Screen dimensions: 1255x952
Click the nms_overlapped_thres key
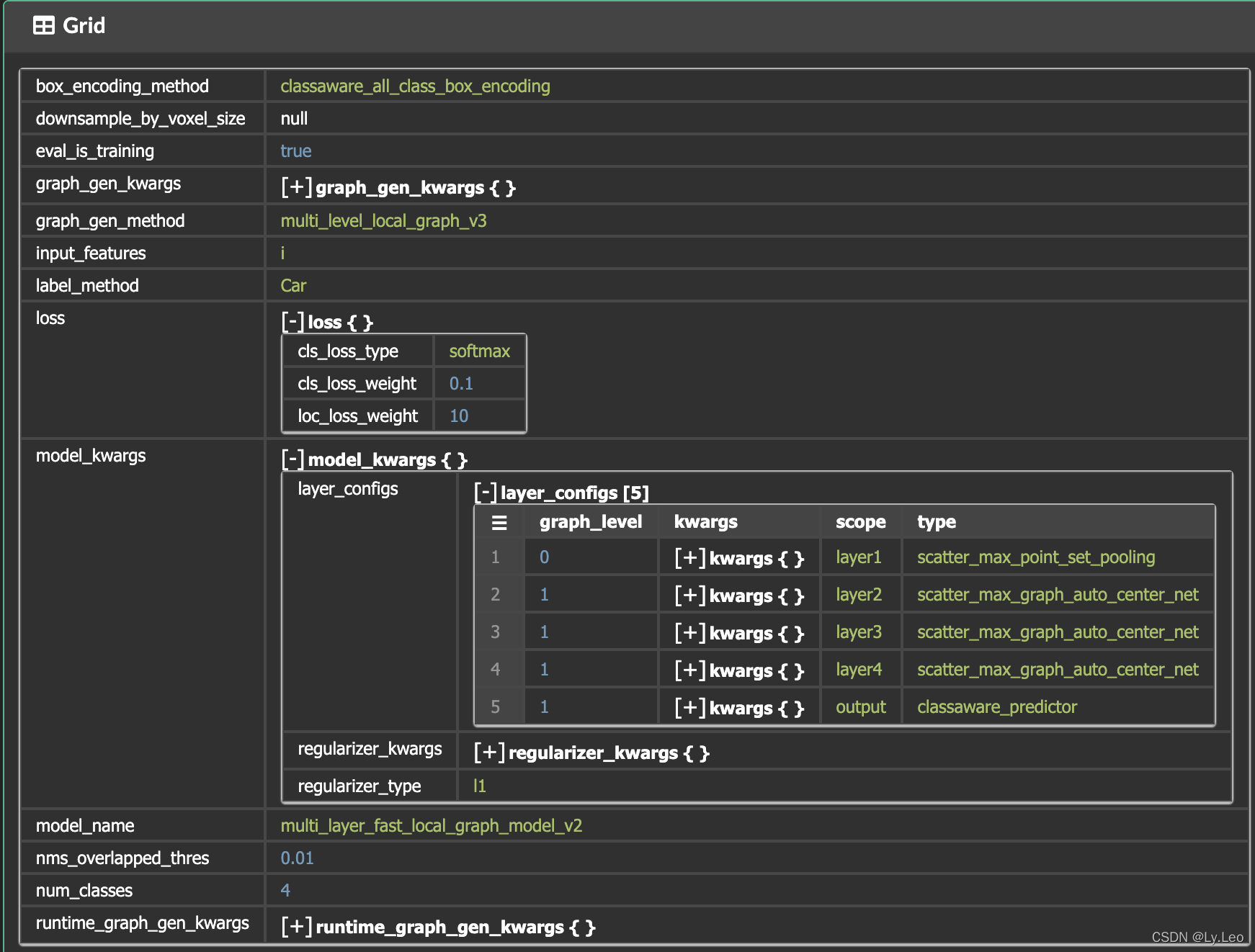click(x=122, y=858)
